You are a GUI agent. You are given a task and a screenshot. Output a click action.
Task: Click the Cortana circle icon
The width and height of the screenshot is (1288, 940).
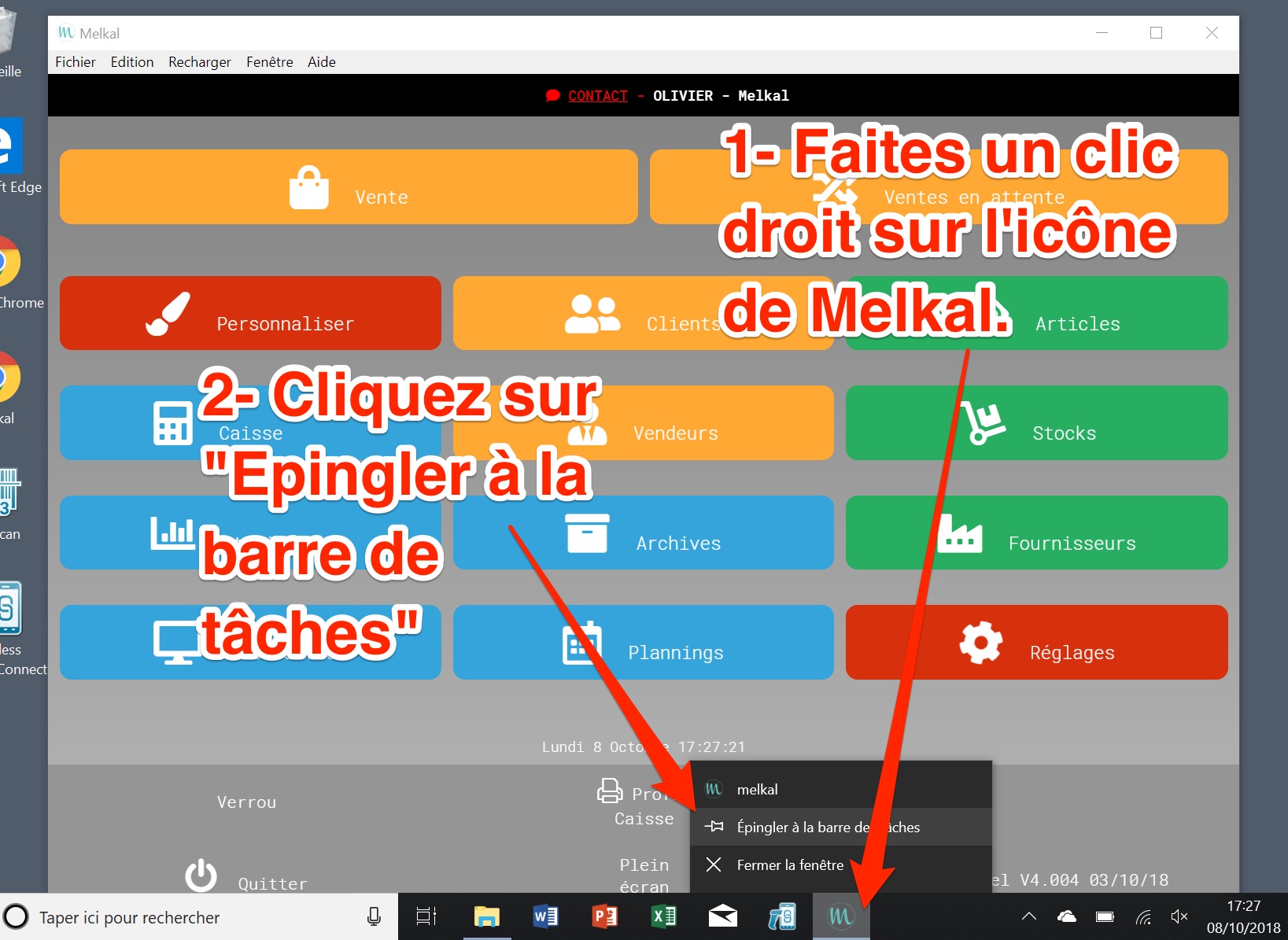click(x=16, y=917)
